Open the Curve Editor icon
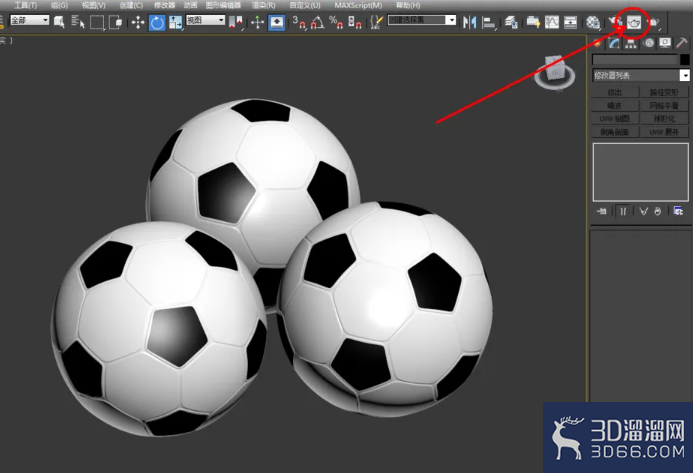 [552, 22]
